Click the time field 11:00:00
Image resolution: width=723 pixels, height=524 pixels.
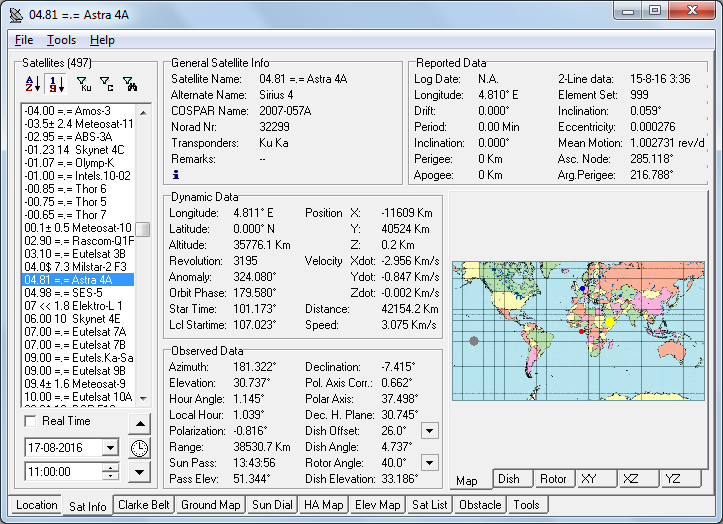pyautogui.click(x=63, y=472)
